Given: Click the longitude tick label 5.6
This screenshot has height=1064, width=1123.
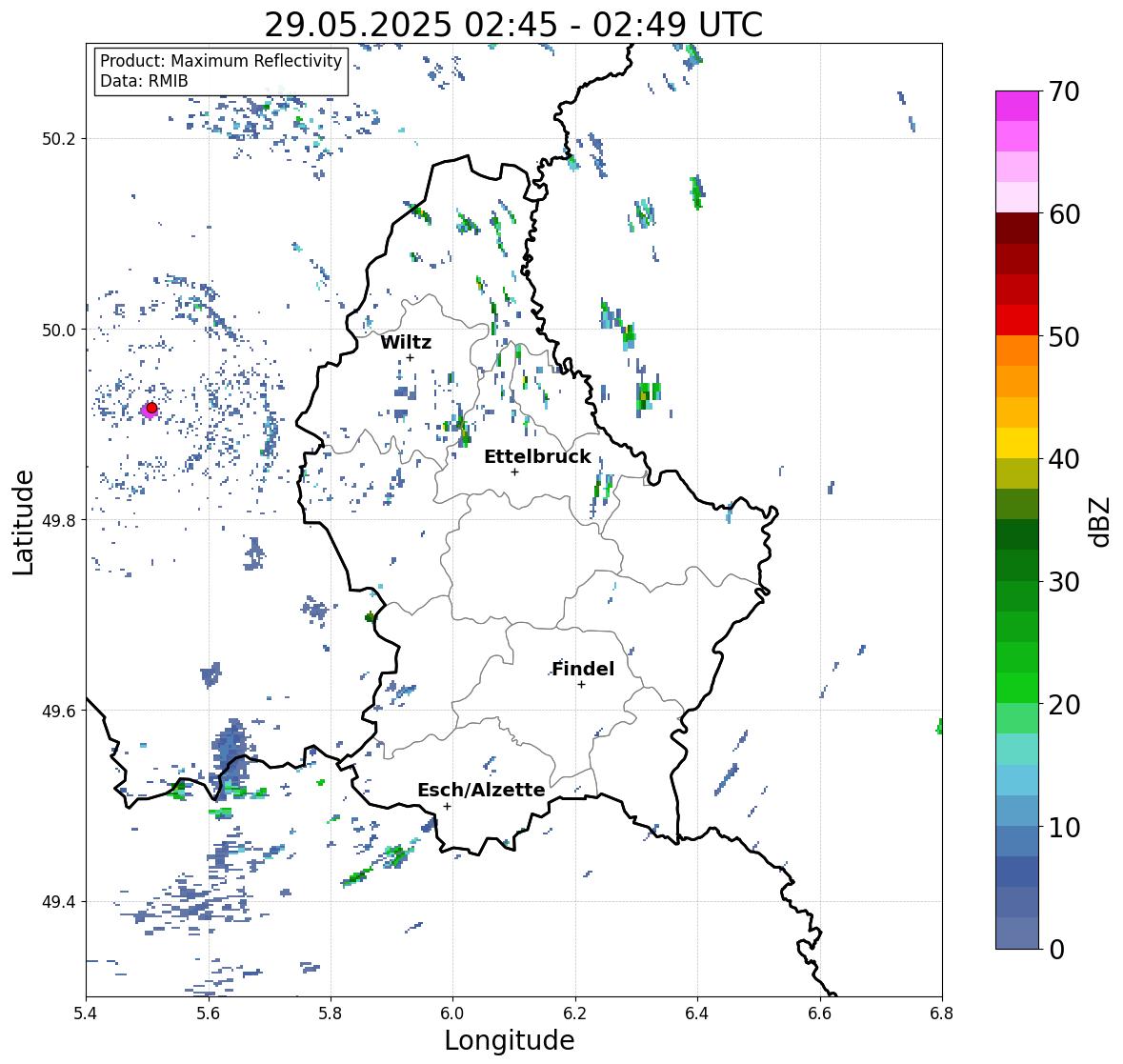Looking at the screenshot, I should 209,1014.
